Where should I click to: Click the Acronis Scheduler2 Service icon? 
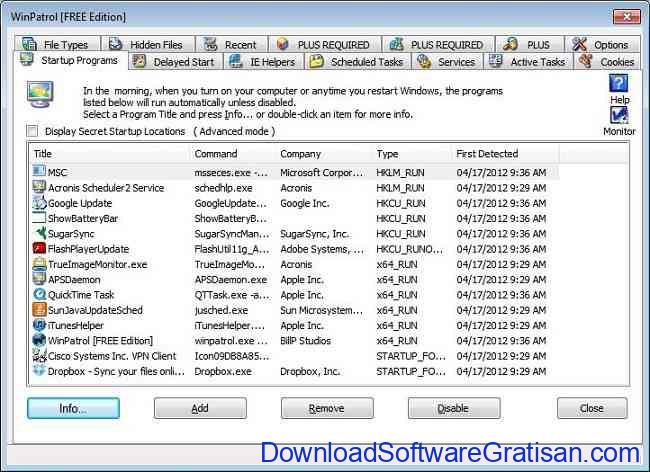click(39, 187)
